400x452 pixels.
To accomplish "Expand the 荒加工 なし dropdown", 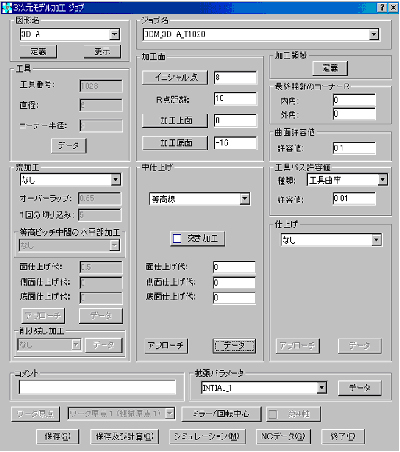I will [x=115, y=180].
